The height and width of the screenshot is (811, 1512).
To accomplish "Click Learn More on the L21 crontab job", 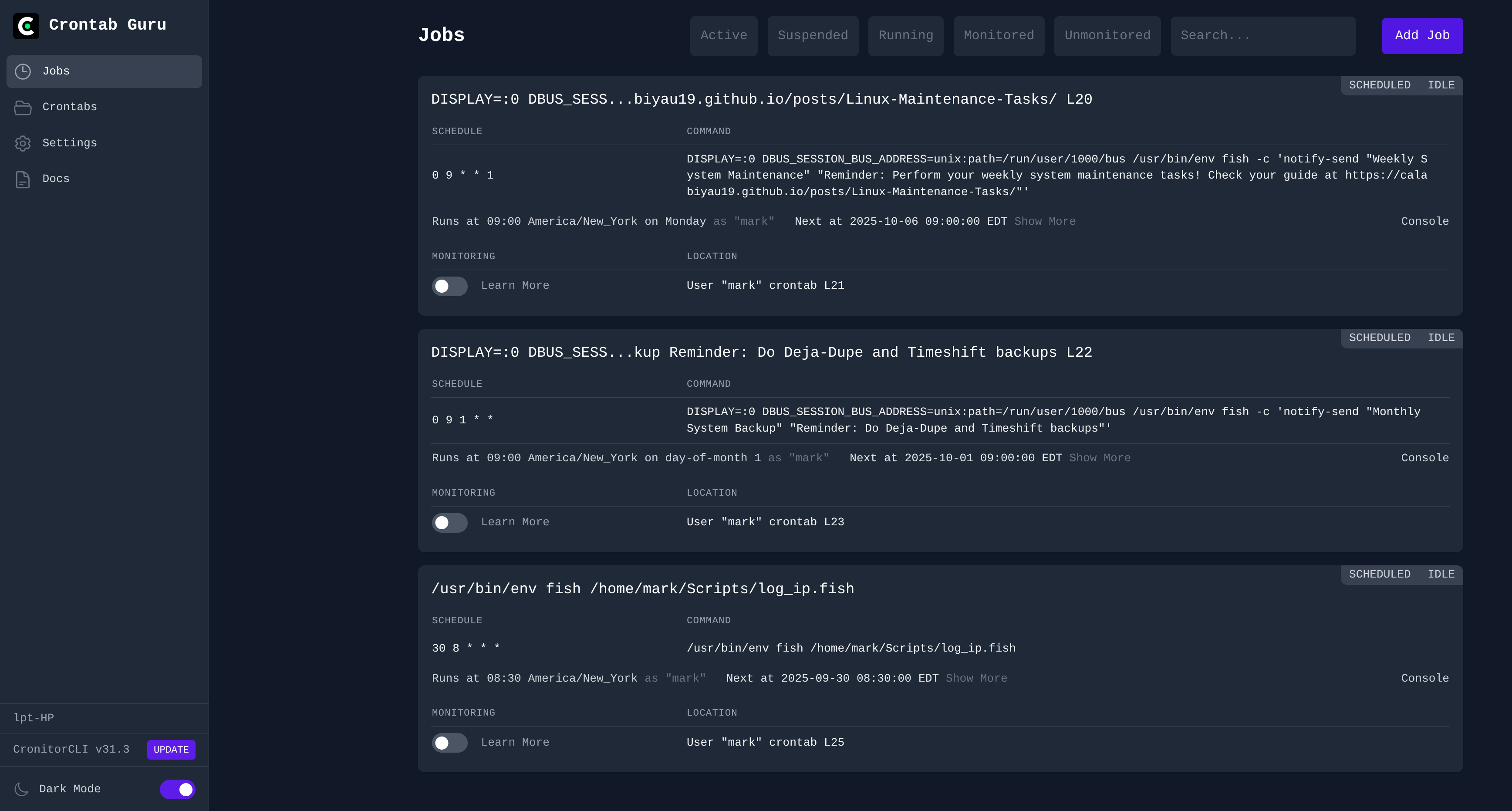I will [515, 285].
